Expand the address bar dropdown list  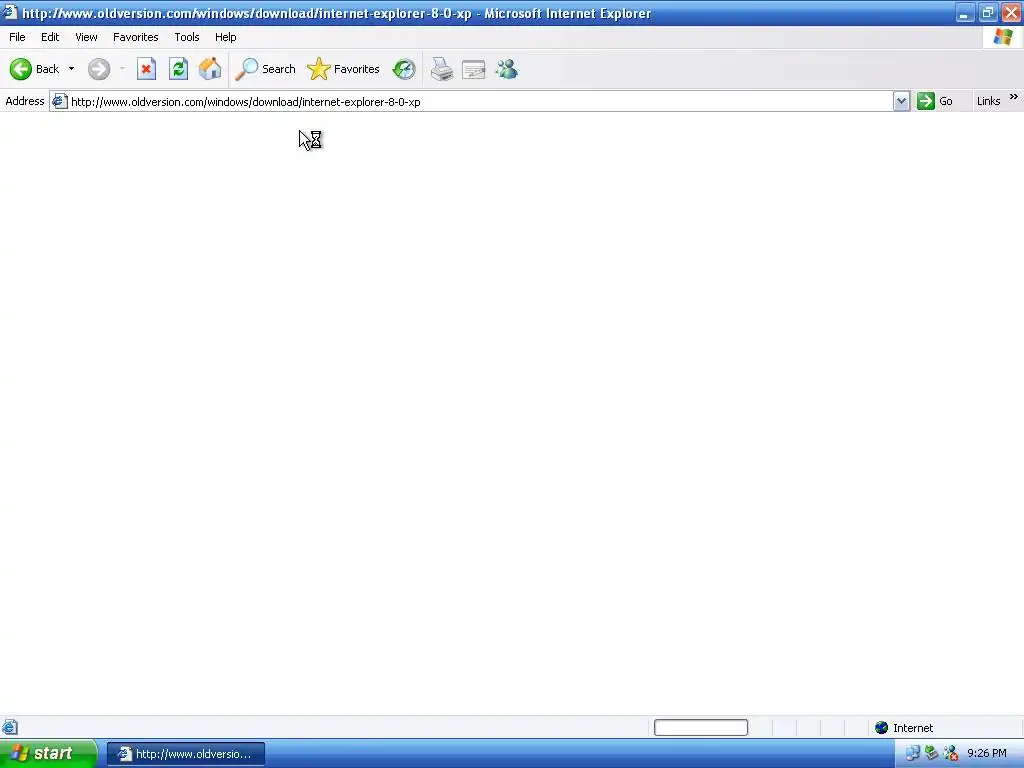point(901,101)
